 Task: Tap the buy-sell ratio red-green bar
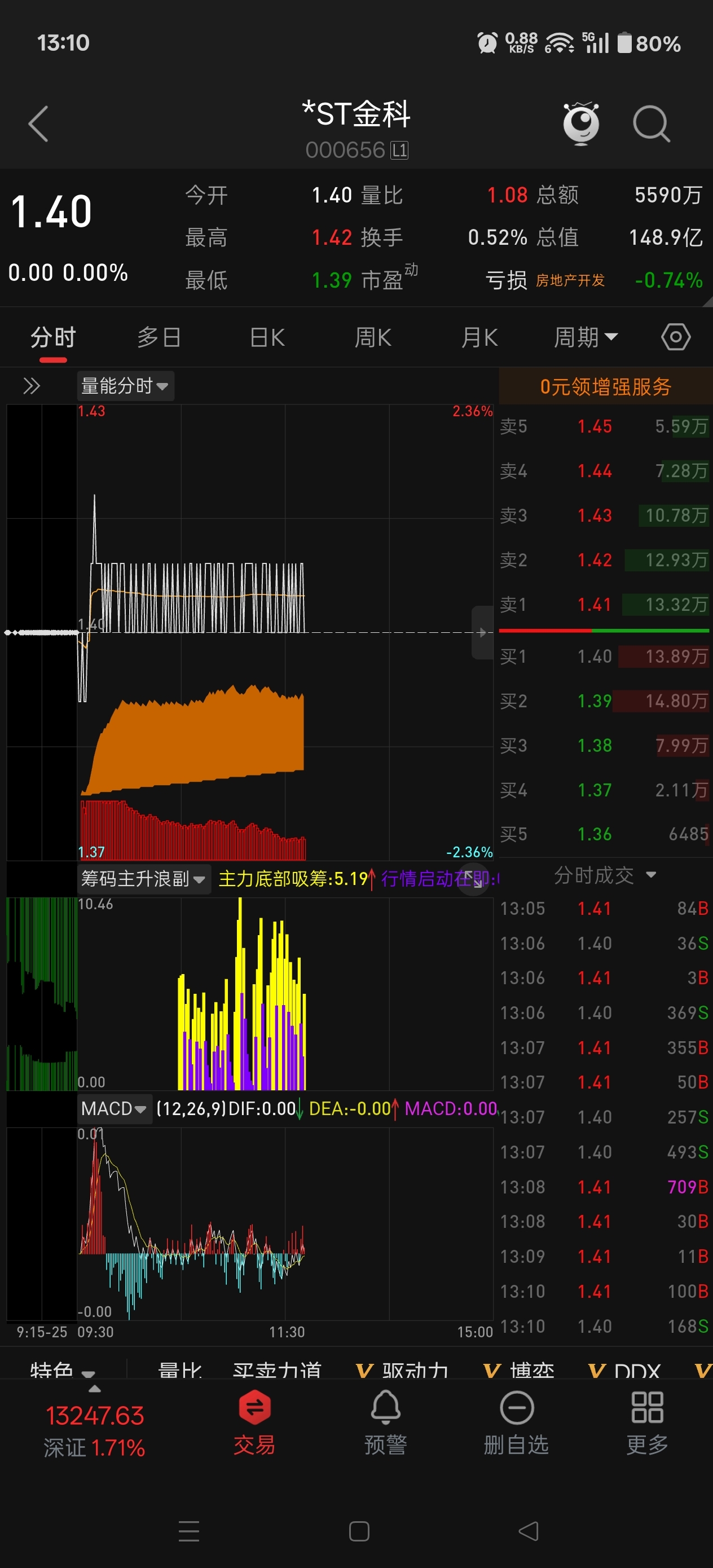point(604,631)
